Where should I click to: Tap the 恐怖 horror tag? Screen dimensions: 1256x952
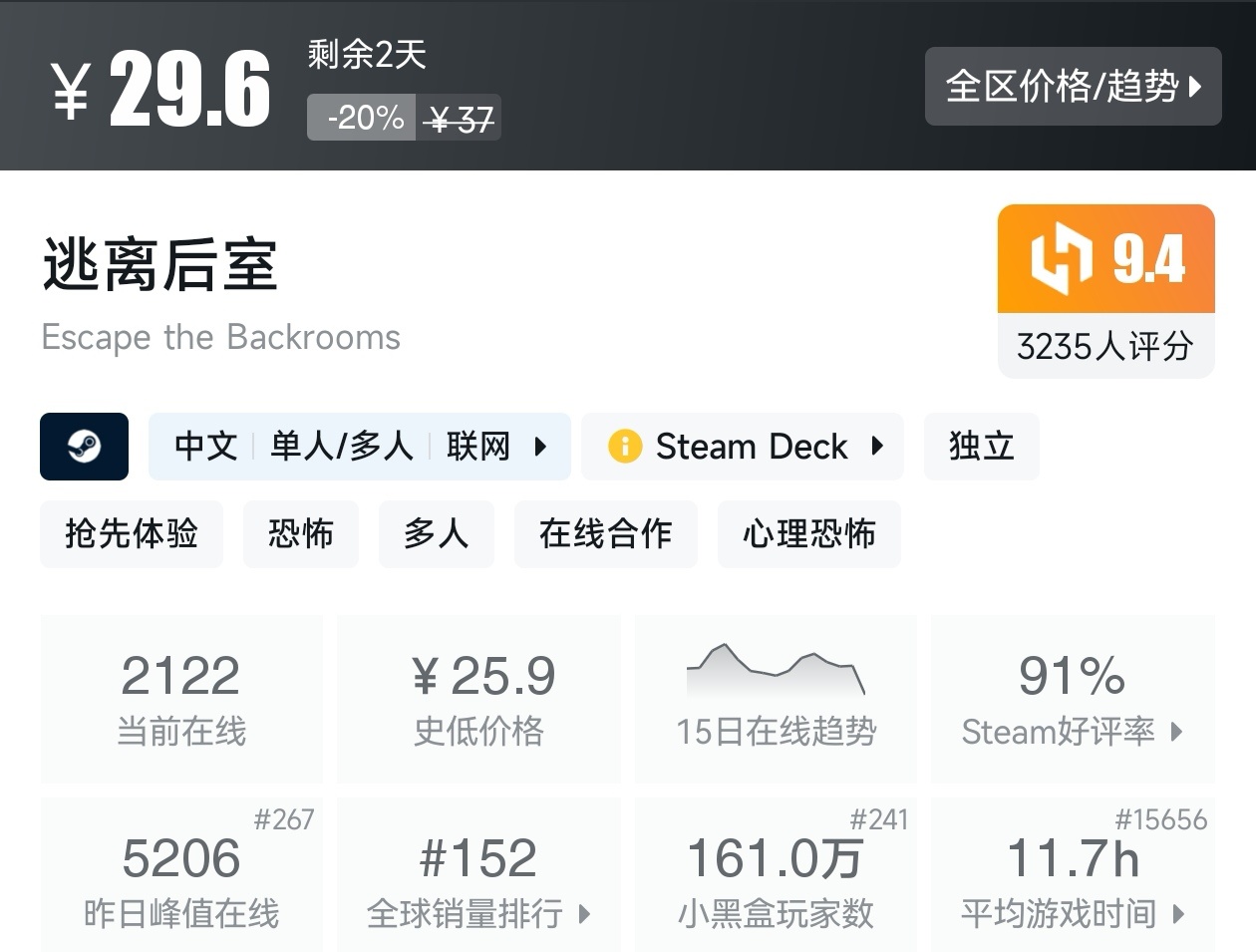tap(301, 534)
